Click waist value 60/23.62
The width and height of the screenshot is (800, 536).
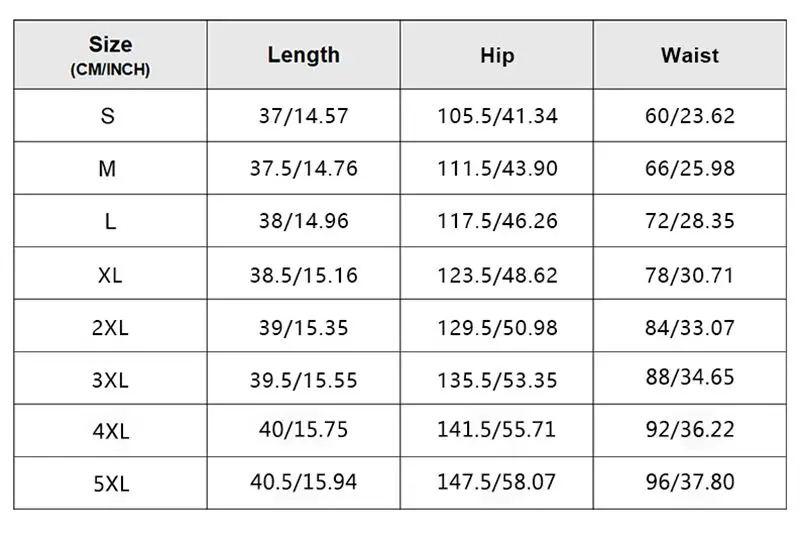689,116
